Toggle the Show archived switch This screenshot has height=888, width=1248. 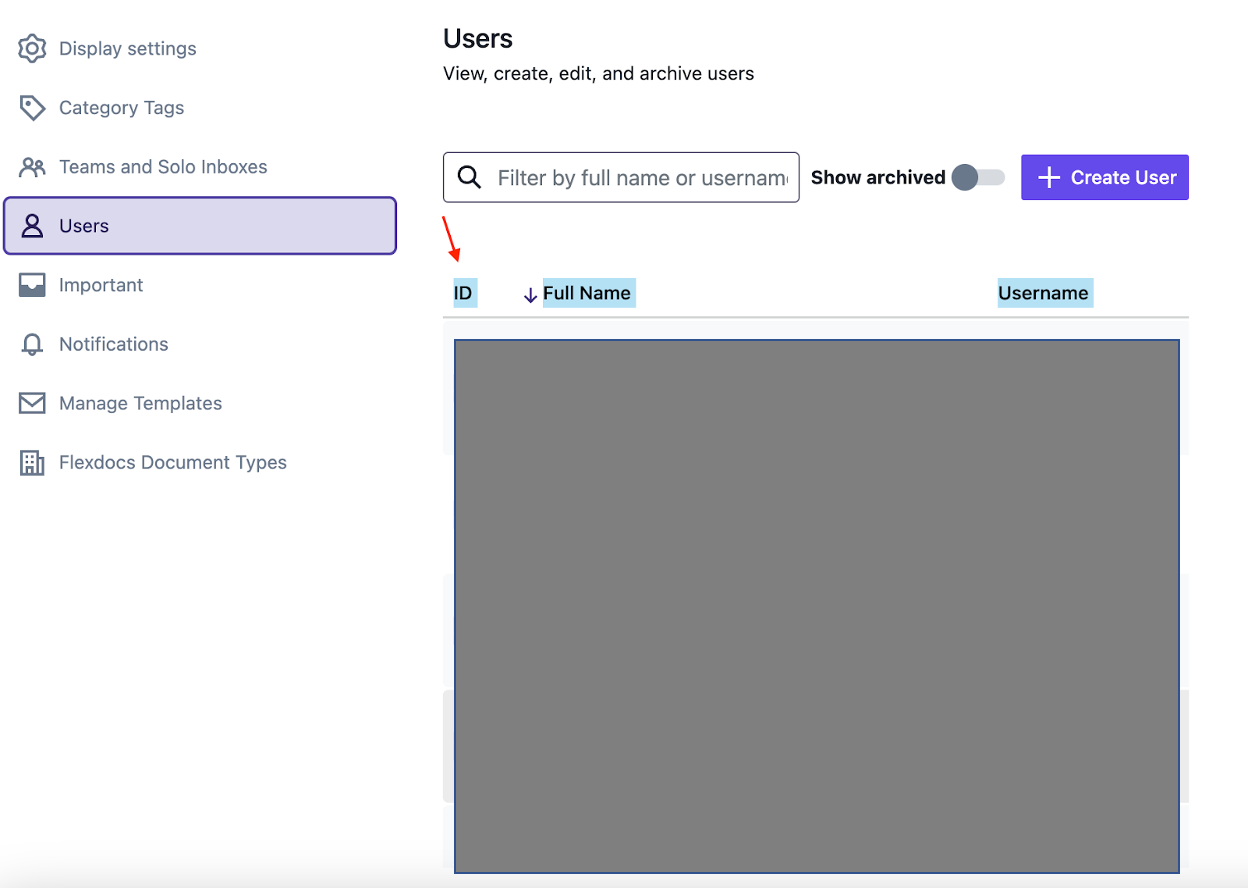pyautogui.click(x=978, y=177)
